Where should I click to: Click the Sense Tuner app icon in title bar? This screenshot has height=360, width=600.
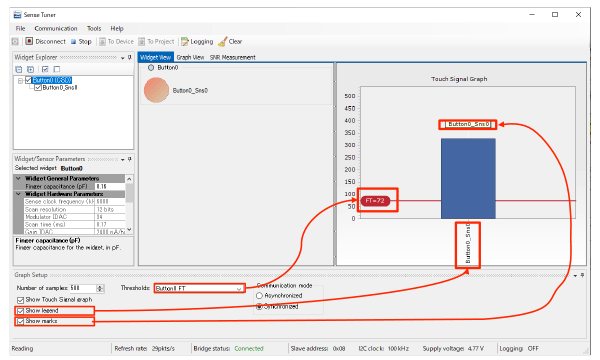point(17,15)
